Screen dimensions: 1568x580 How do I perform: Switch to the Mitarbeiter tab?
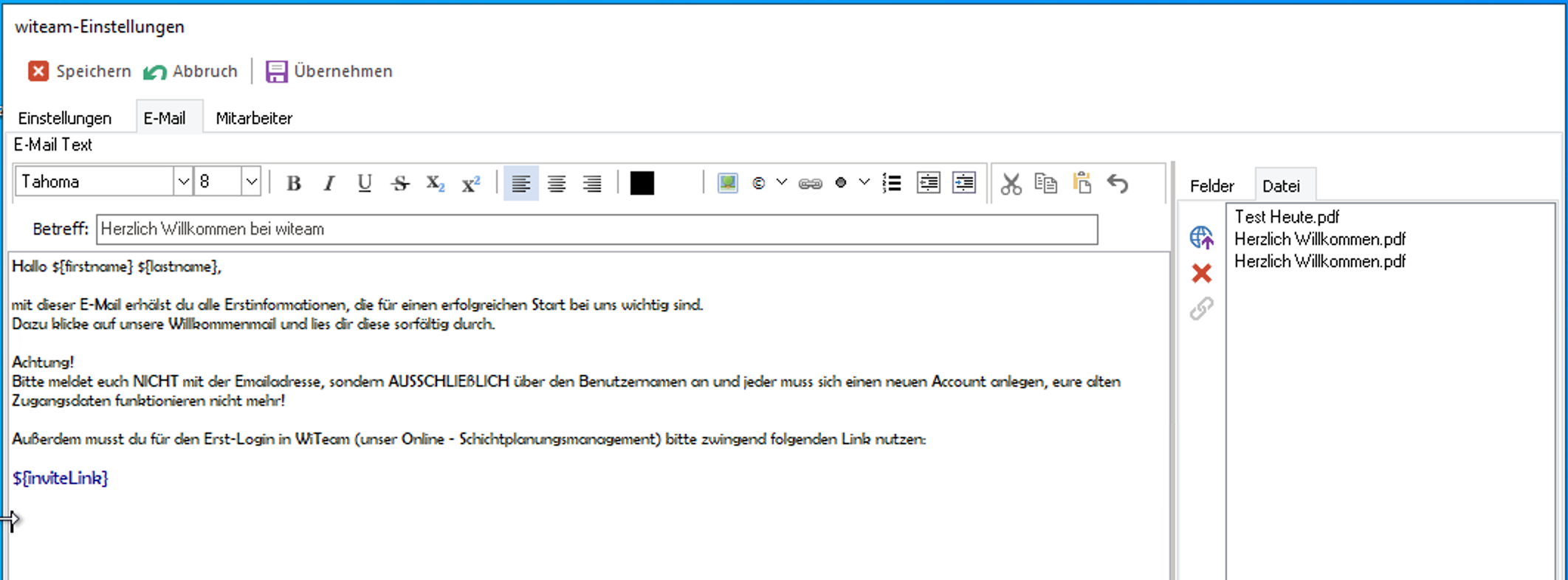coord(254,118)
